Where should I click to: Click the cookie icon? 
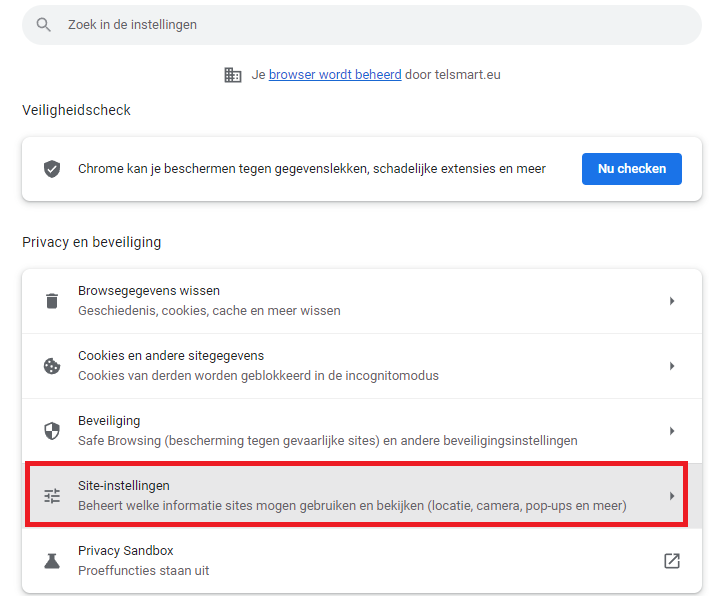[52, 366]
